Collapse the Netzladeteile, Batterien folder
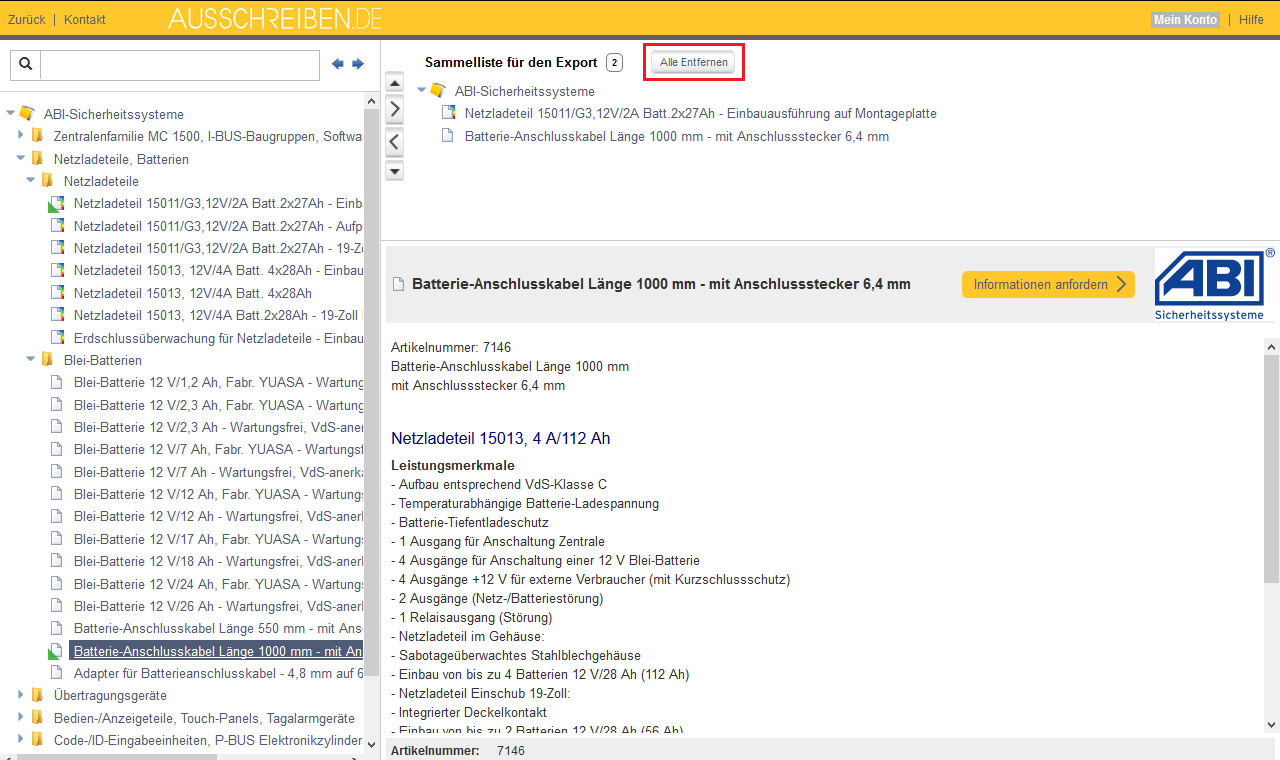Viewport: 1280px width, 760px height. (x=20, y=158)
